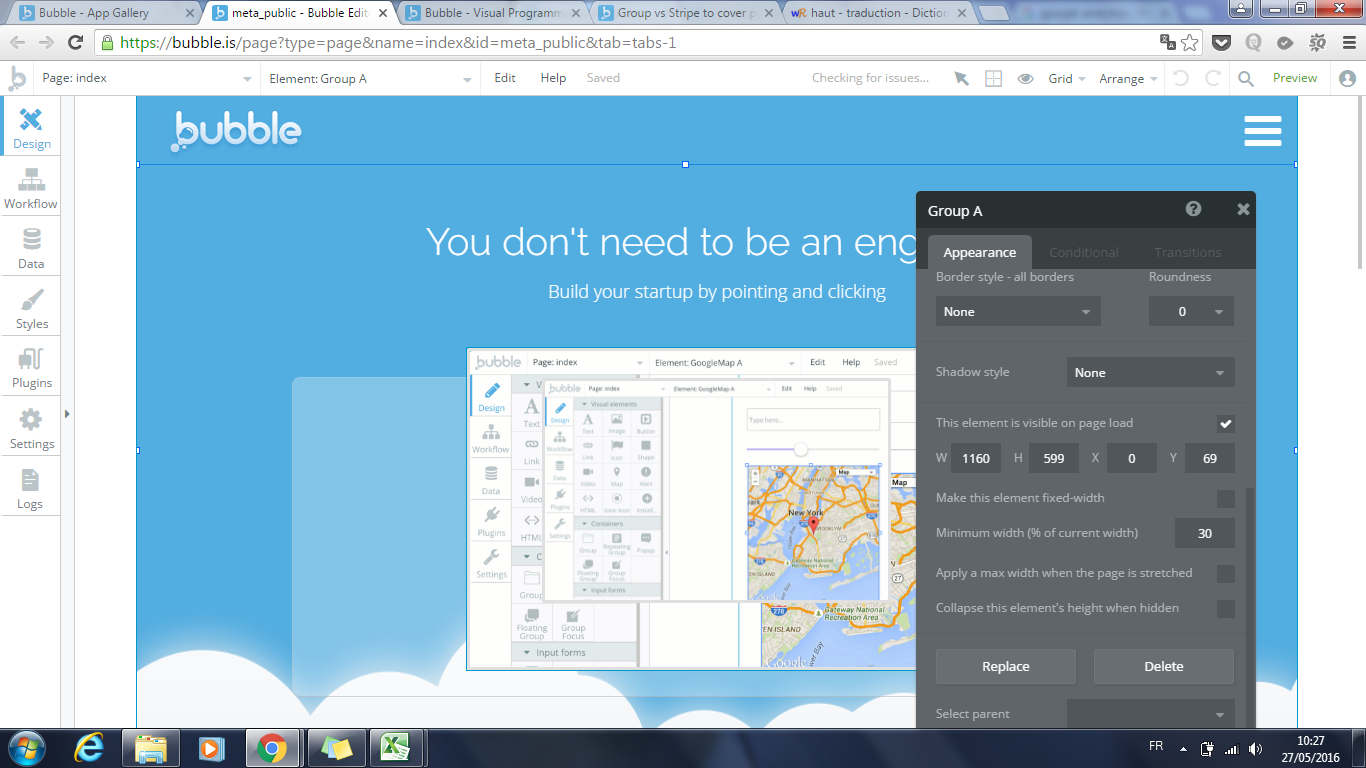Image resolution: width=1366 pixels, height=768 pixels.
Task: Expand the Arrange dropdown
Action: click(x=1128, y=78)
